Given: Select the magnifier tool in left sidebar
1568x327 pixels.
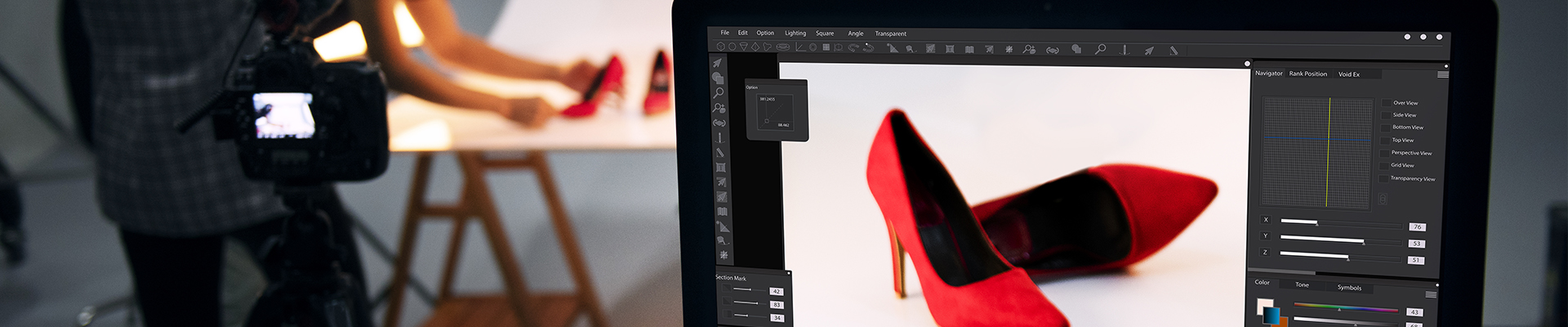Looking at the screenshot, I should click(719, 92).
